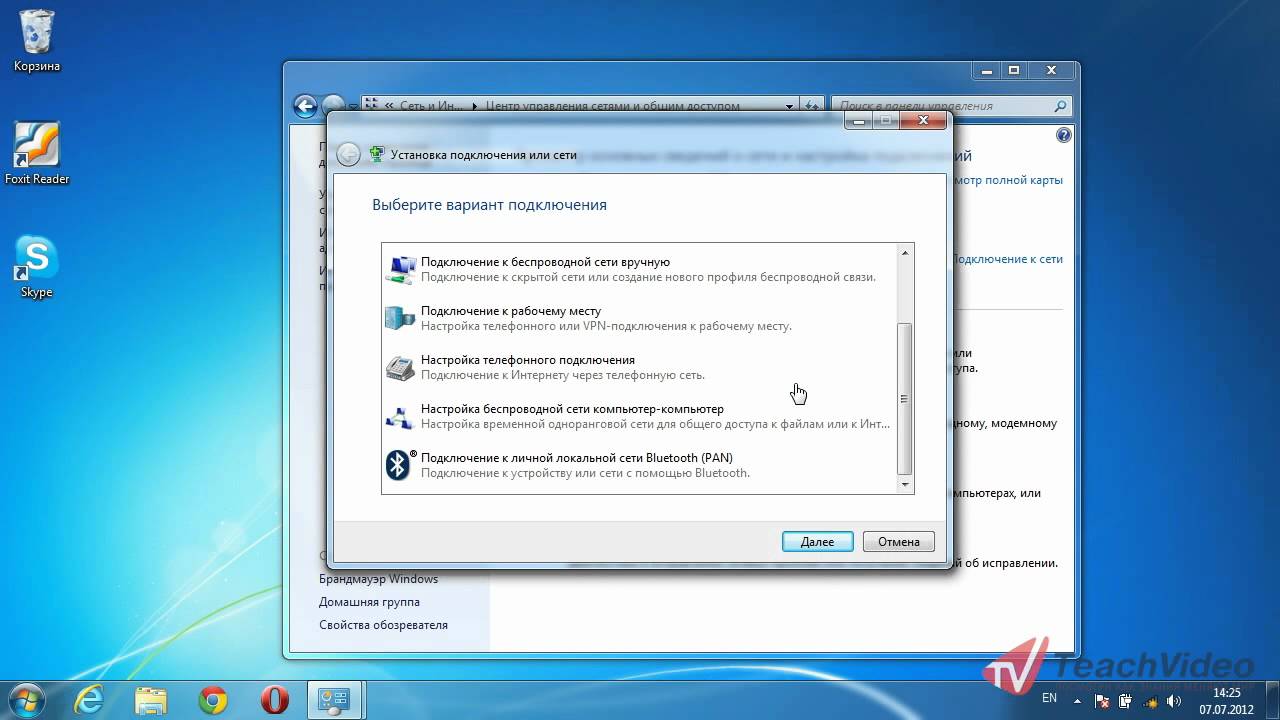This screenshot has height=720, width=1280.
Task: Pick the computer-to-computer wireless network option
Action: (x=639, y=416)
